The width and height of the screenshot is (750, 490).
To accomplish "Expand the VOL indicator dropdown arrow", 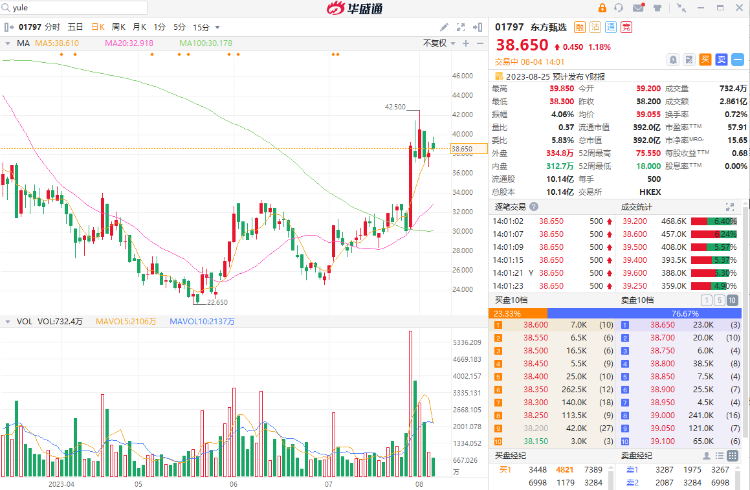I will (8, 322).
